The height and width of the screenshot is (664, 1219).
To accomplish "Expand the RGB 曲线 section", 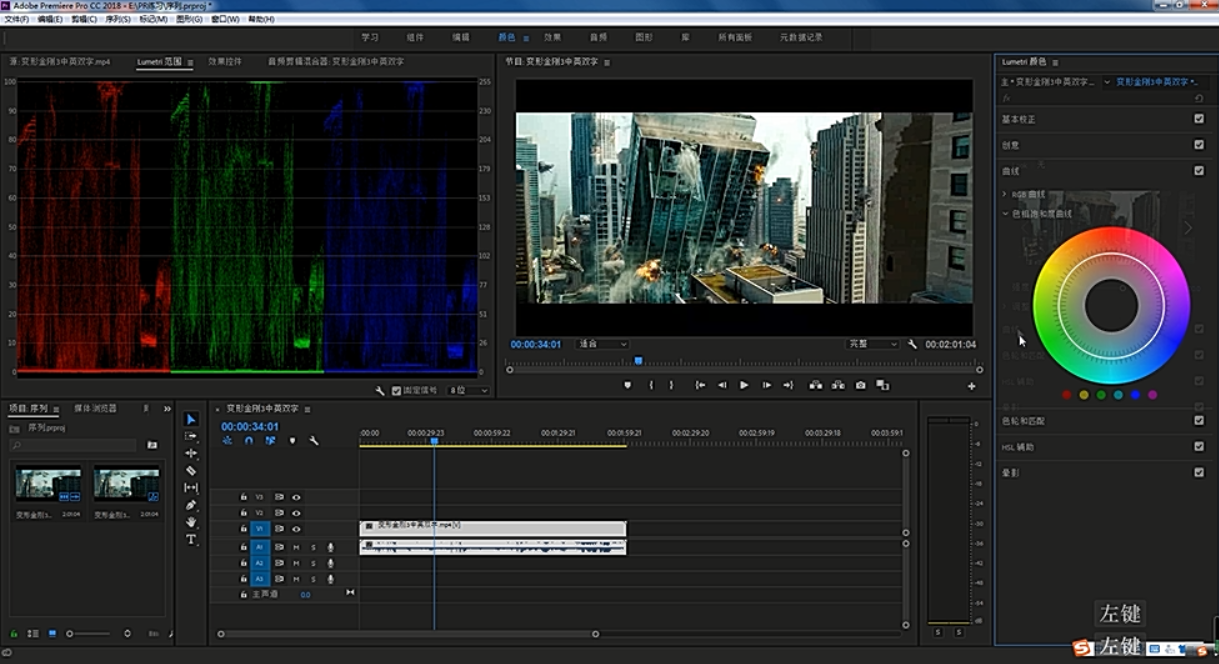I will [1004, 194].
